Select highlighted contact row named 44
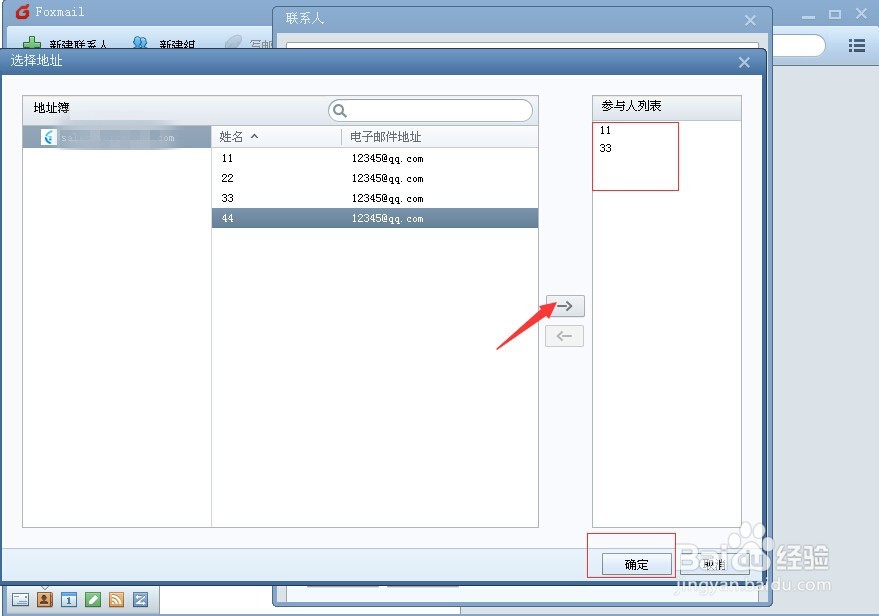Image resolution: width=879 pixels, height=616 pixels. click(x=374, y=218)
